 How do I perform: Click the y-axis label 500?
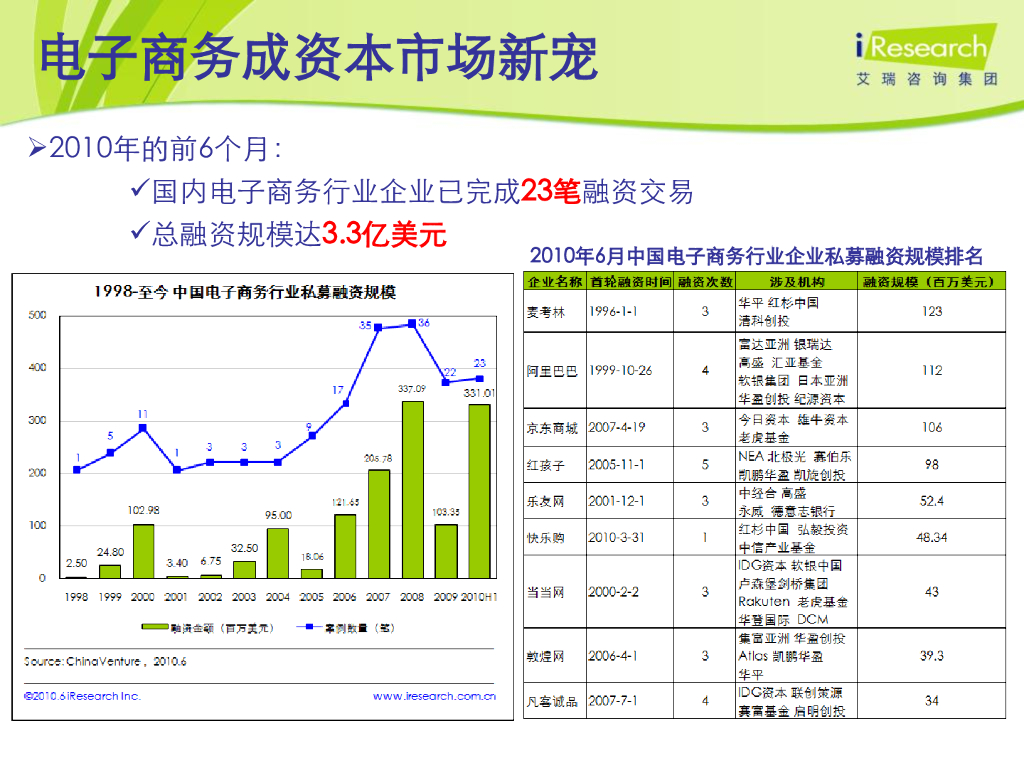(37, 315)
